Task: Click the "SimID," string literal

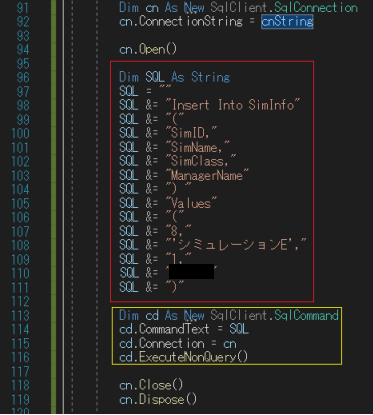Action: 192,133
